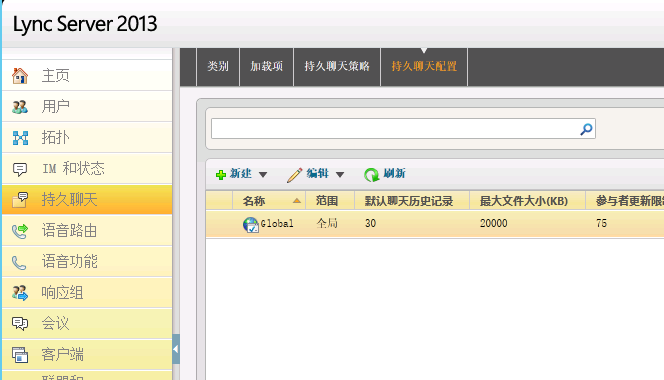The width and height of the screenshot is (664, 380).
Task: Open the 主页 navigation item
Action: [x=87, y=75]
